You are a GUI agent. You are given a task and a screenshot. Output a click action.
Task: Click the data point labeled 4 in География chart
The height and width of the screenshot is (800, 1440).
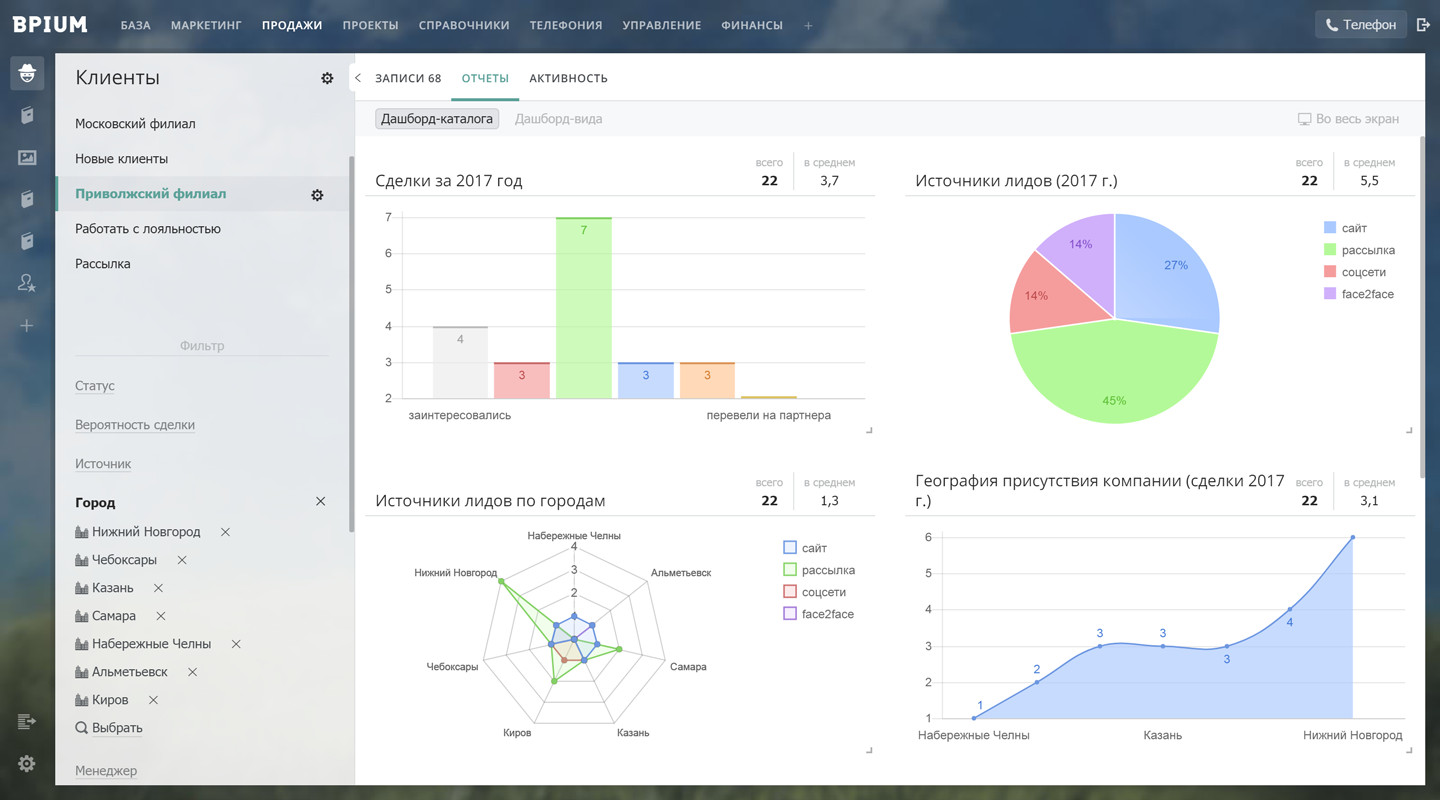pyautogui.click(x=1290, y=609)
